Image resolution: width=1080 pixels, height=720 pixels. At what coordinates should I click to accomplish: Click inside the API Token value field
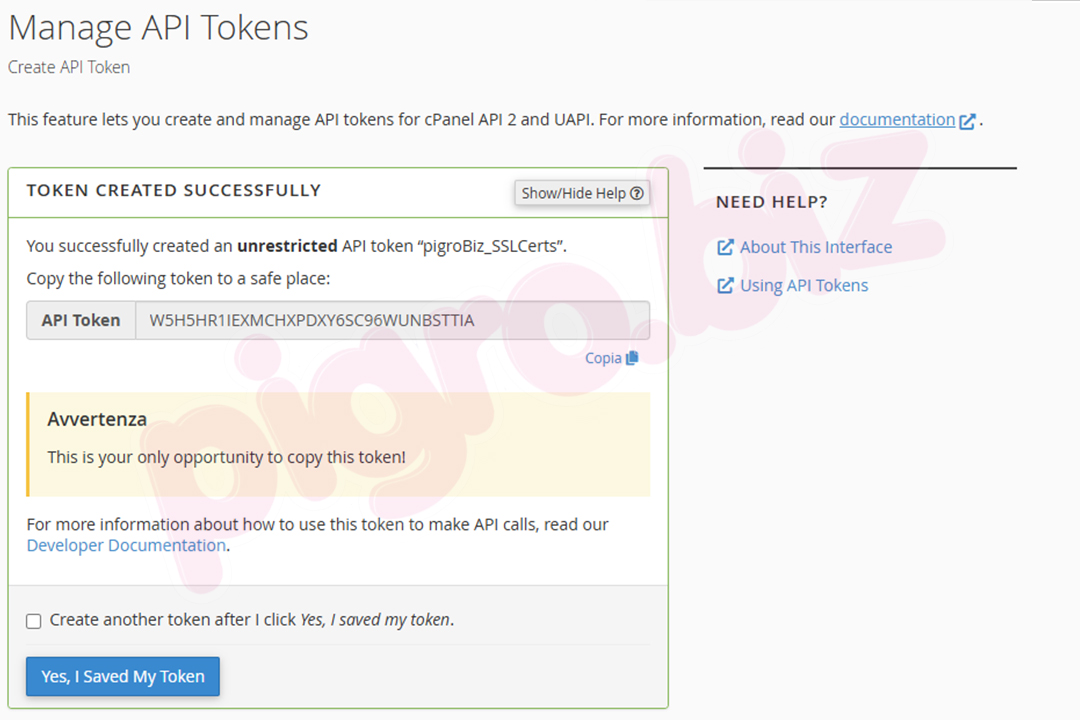click(x=392, y=321)
